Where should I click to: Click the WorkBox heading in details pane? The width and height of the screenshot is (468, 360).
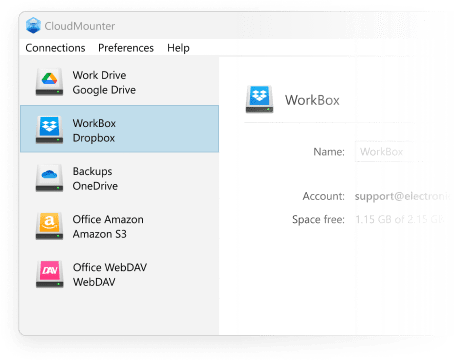(x=312, y=100)
